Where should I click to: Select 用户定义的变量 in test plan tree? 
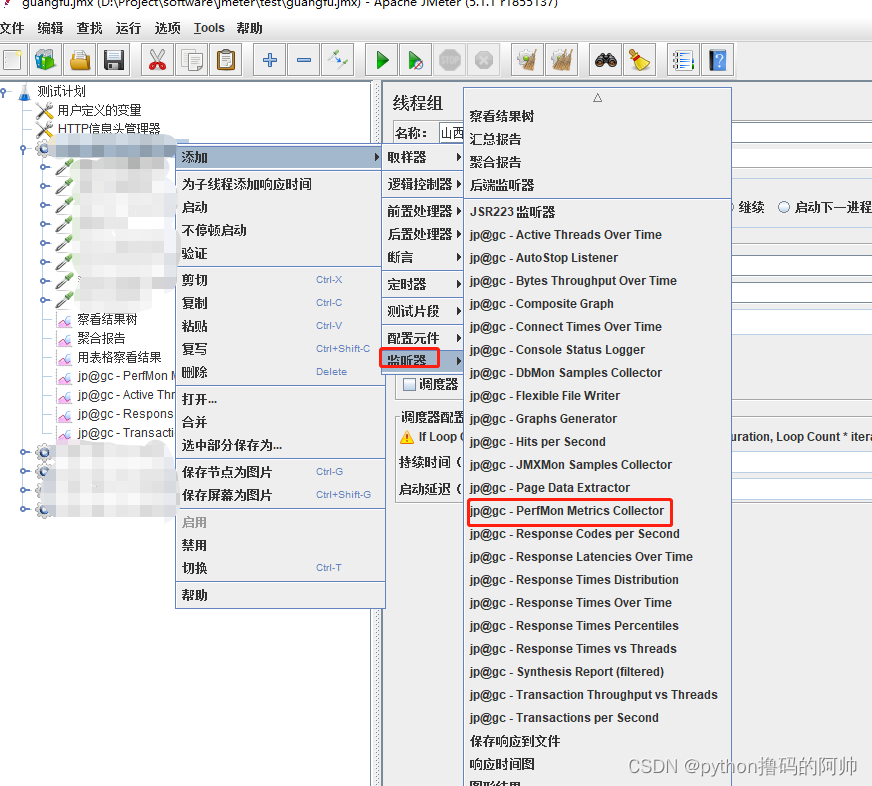coord(99,110)
